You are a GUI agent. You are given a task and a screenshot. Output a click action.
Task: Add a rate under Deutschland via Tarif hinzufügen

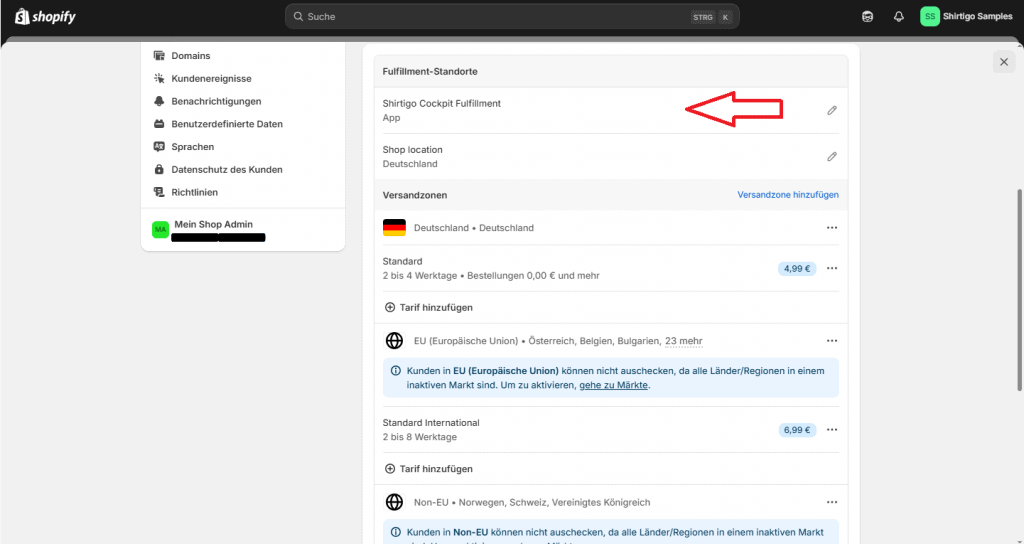pos(429,307)
